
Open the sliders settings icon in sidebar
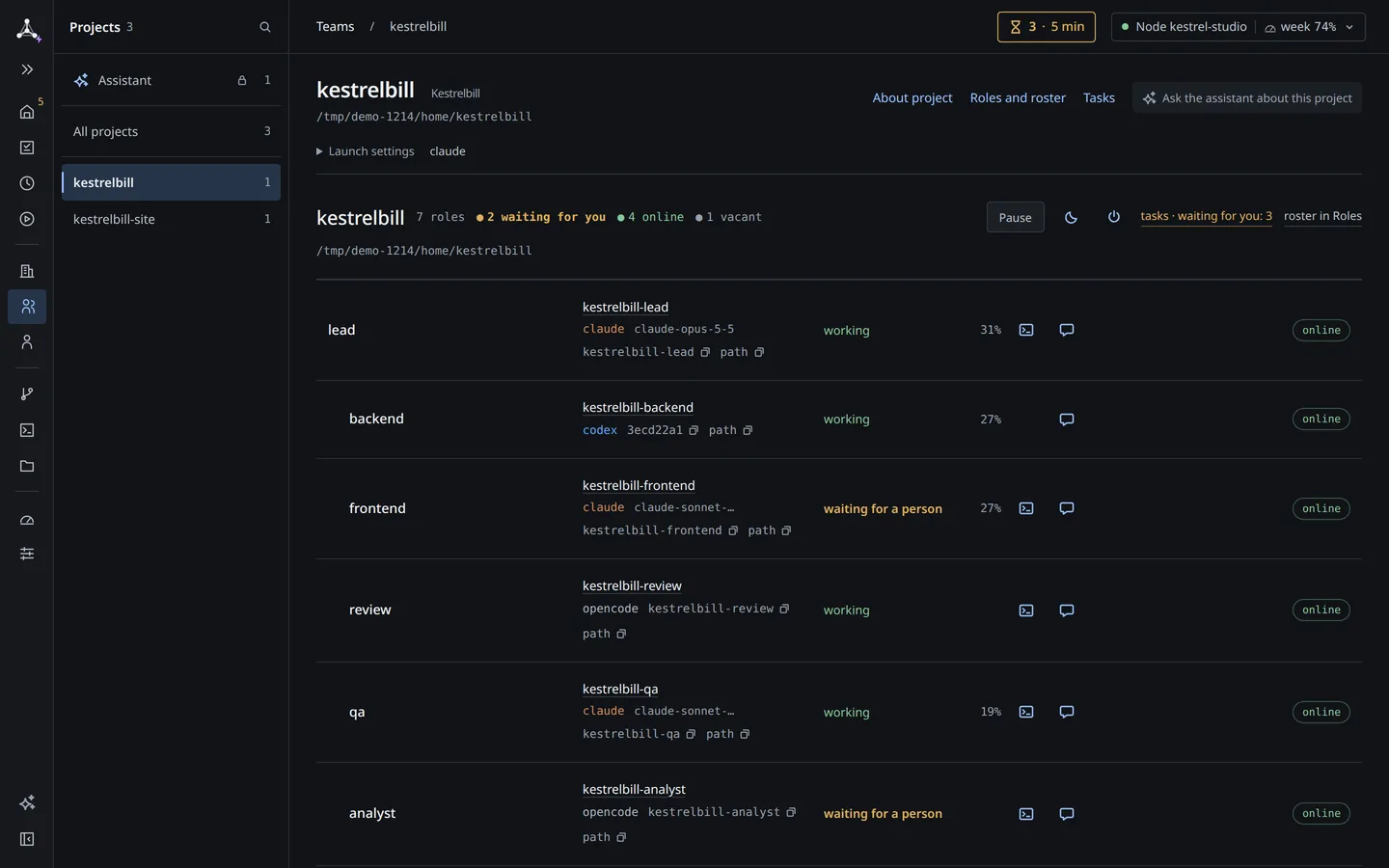point(27,554)
